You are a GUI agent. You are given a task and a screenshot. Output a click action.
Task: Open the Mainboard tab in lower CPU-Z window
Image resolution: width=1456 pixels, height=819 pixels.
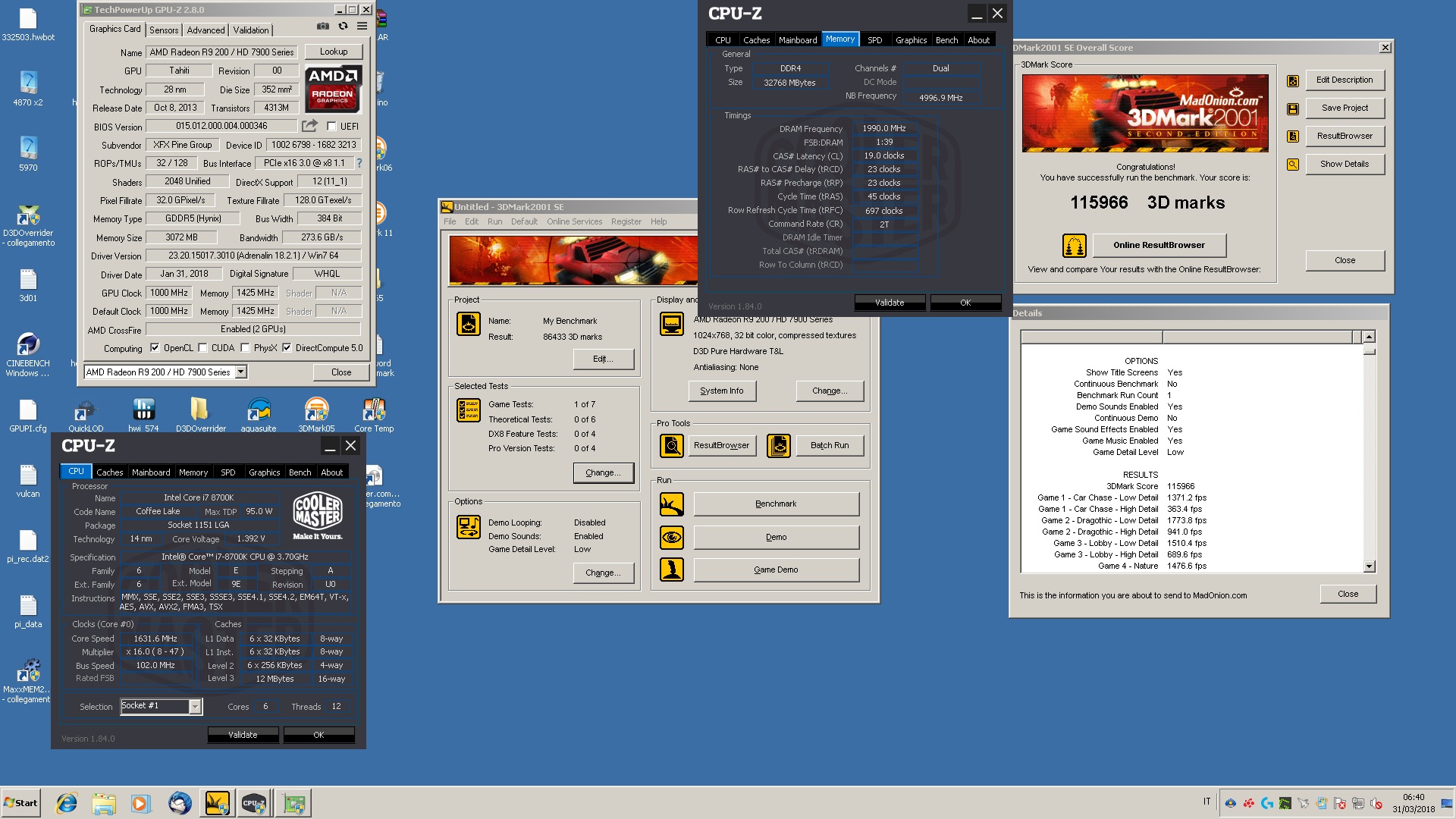(151, 472)
